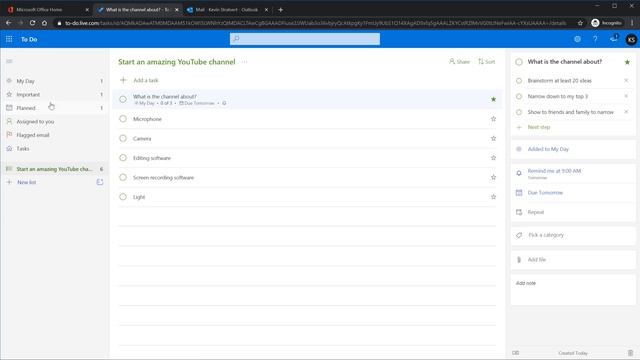Delete task via trash icon

pos(630,353)
